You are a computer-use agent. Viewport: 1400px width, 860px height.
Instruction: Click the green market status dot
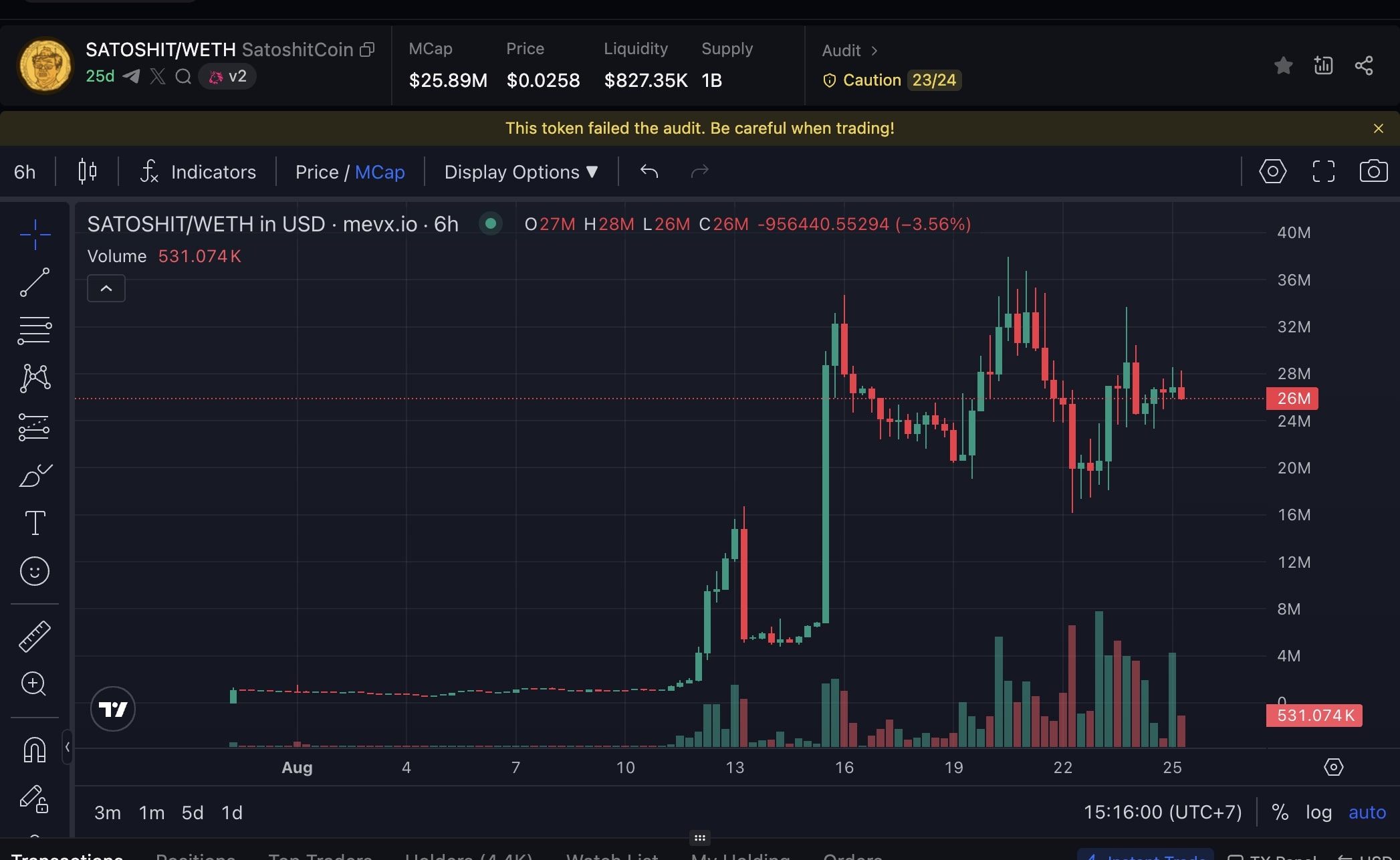(491, 223)
